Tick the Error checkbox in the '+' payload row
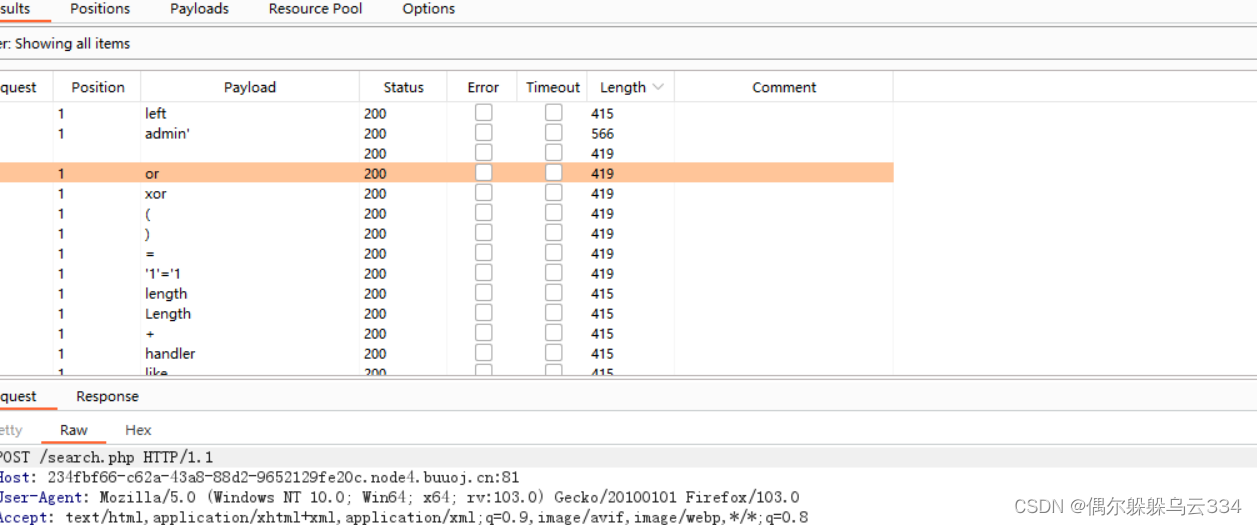Screen dimensions: 1257x525 tap(484, 333)
